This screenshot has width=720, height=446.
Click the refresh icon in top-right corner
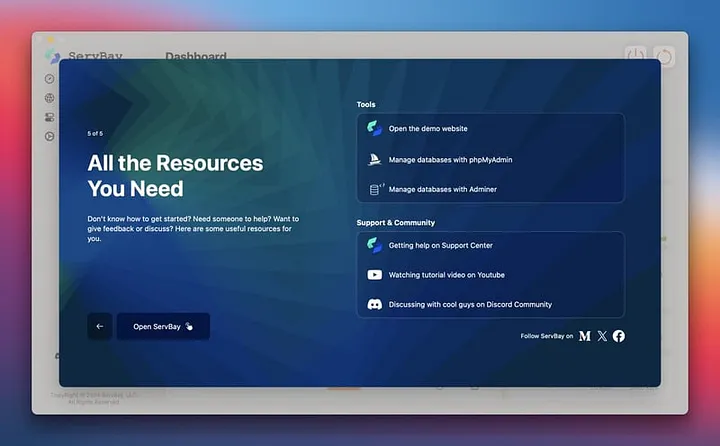pos(664,56)
